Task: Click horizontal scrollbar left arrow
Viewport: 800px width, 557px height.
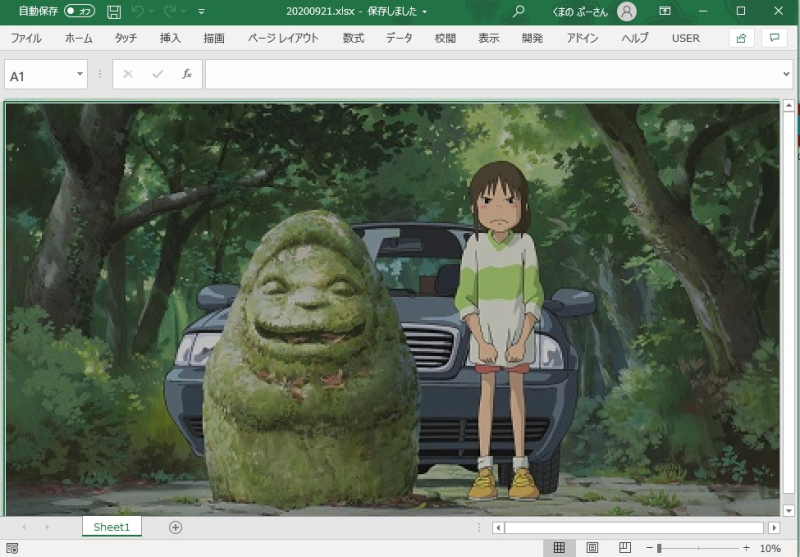Action: [498, 527]
